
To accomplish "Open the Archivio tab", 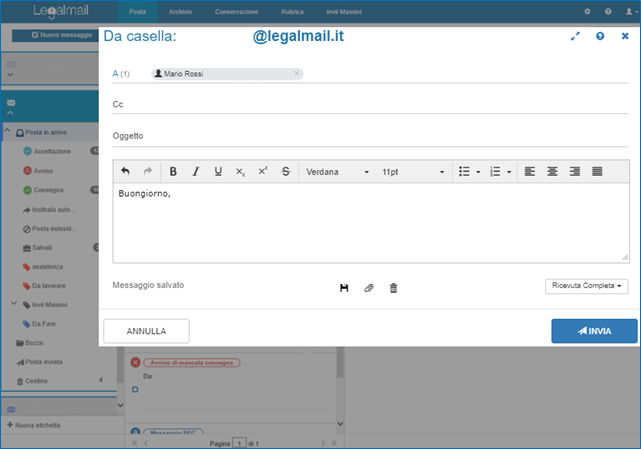I will pyautogui.click(x=180, y=12).
